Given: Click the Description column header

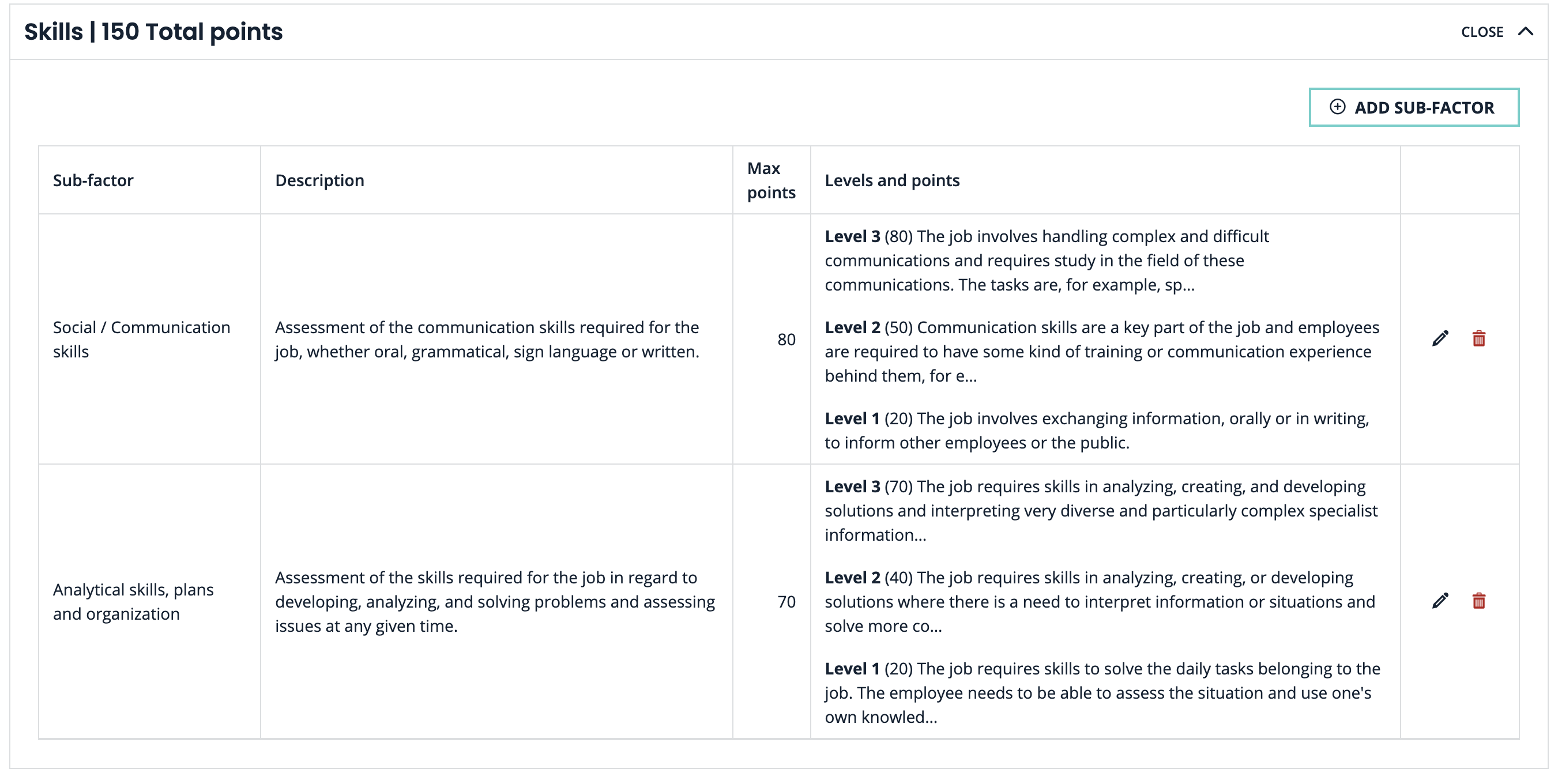Looking at the screenshot, I should [x=319, y=180].
